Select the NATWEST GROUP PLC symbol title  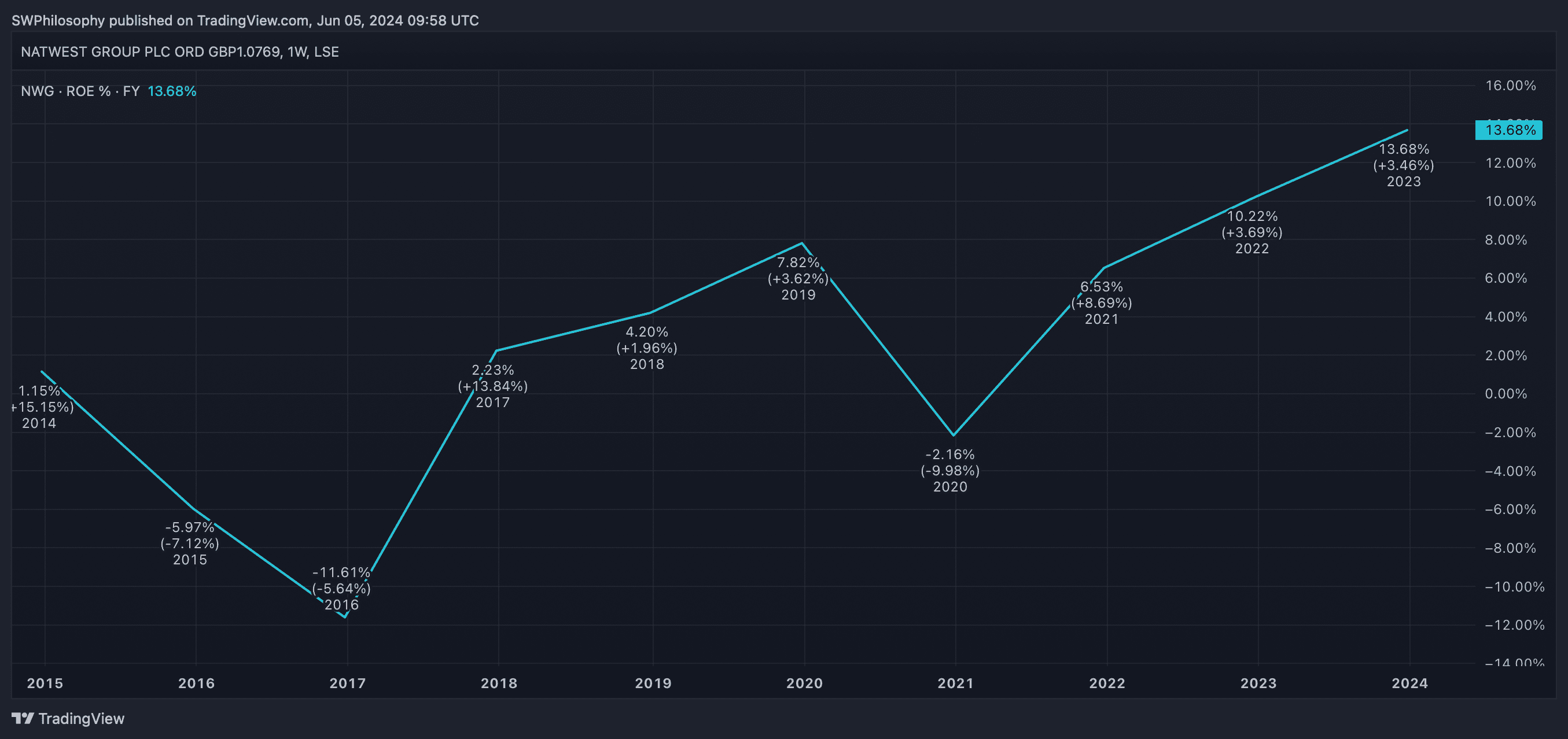(179, 51)
